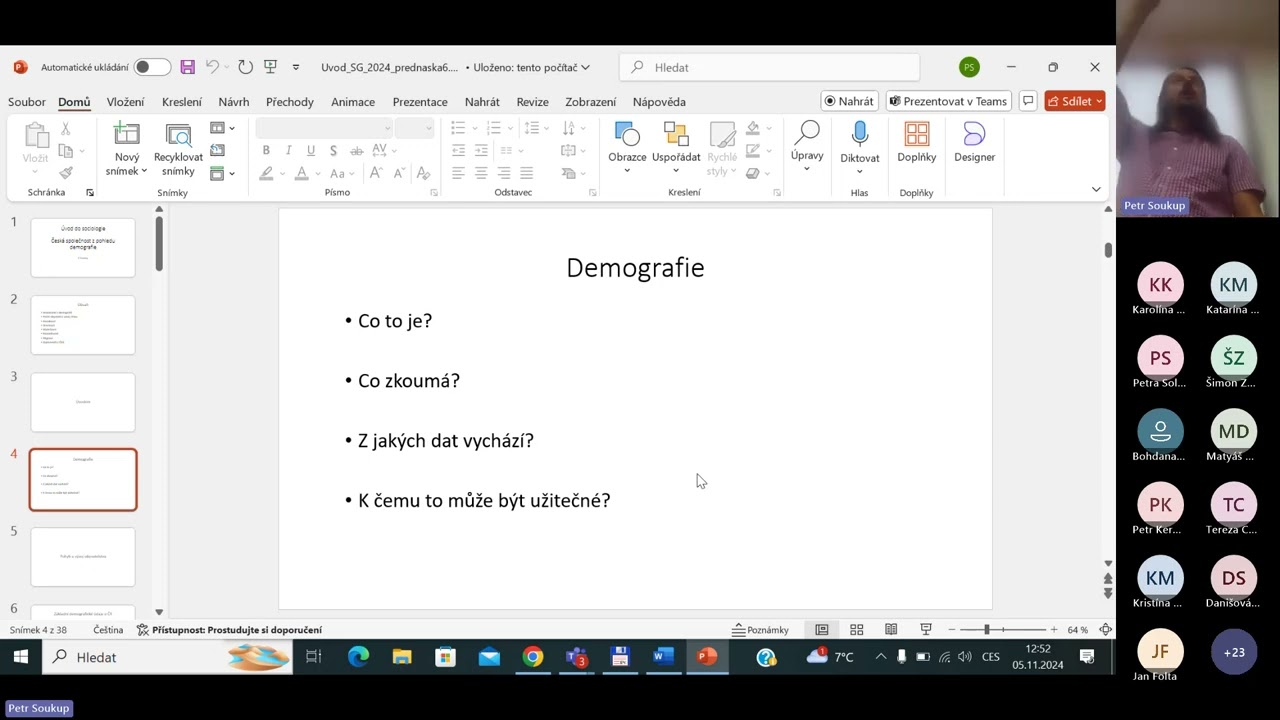
Task: Toggle the Poznámky notes pane
Action: click(x=760, y=630)
